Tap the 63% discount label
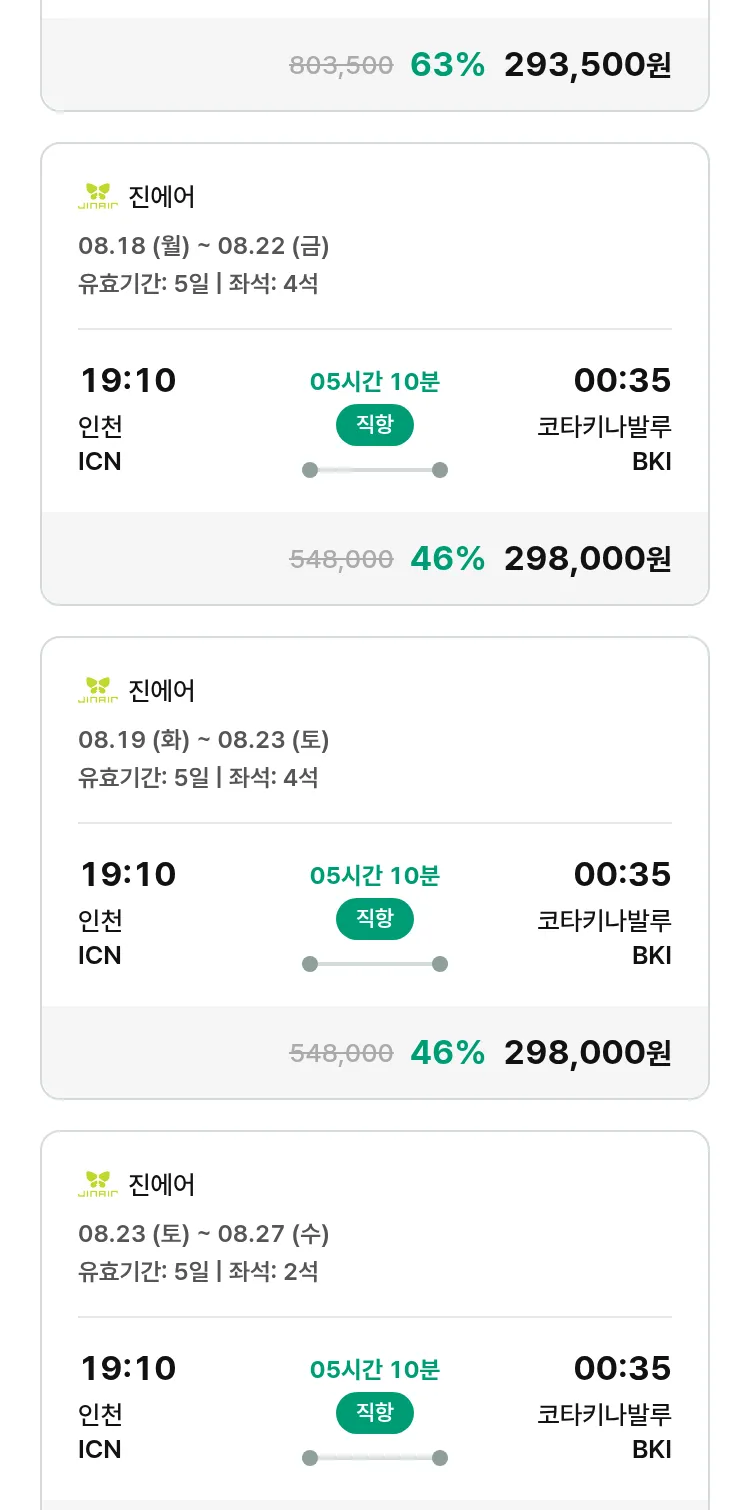 tap(447, 65)
